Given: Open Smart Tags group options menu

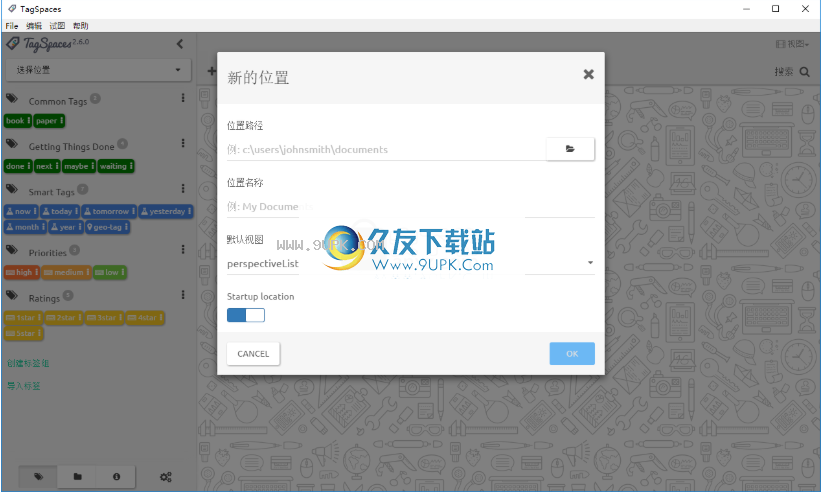Looking at the screenshot, I should [x=183, y=188].
